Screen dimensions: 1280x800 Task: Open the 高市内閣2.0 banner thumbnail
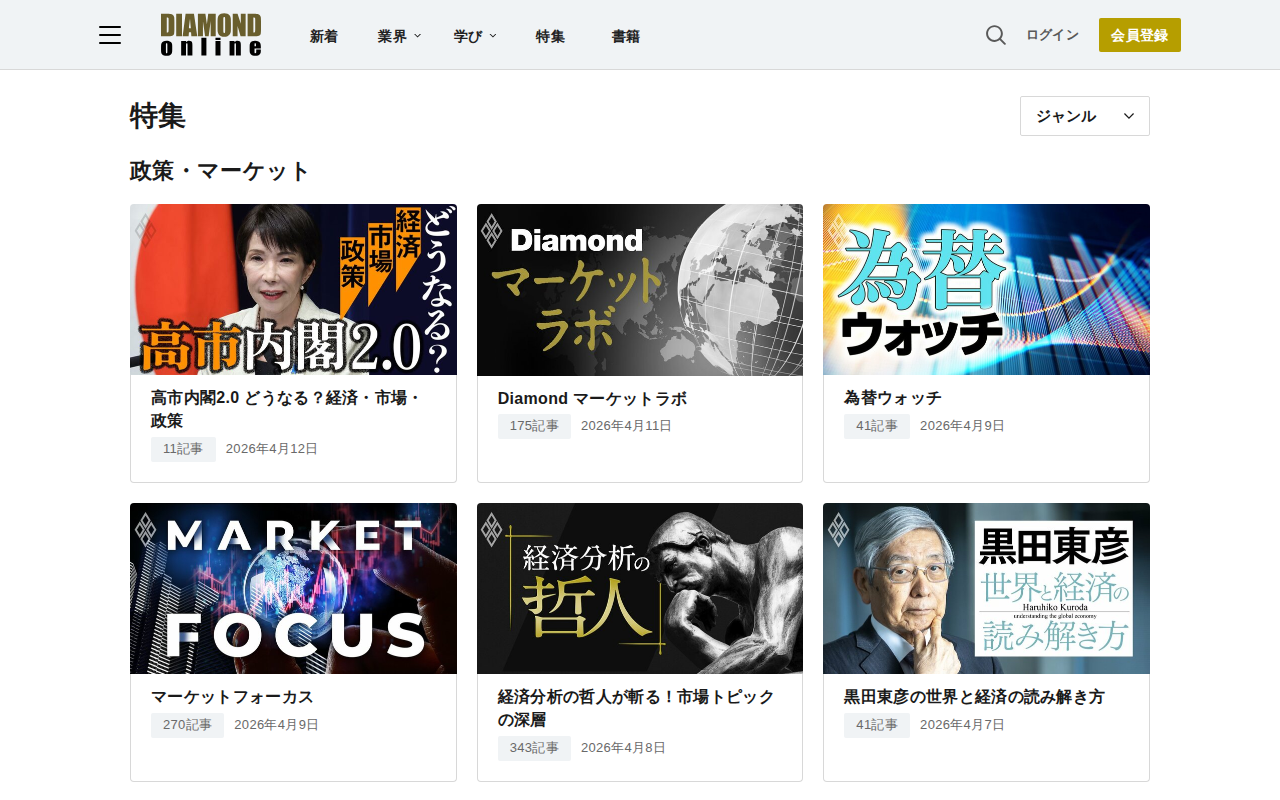[x=293, y=290]
